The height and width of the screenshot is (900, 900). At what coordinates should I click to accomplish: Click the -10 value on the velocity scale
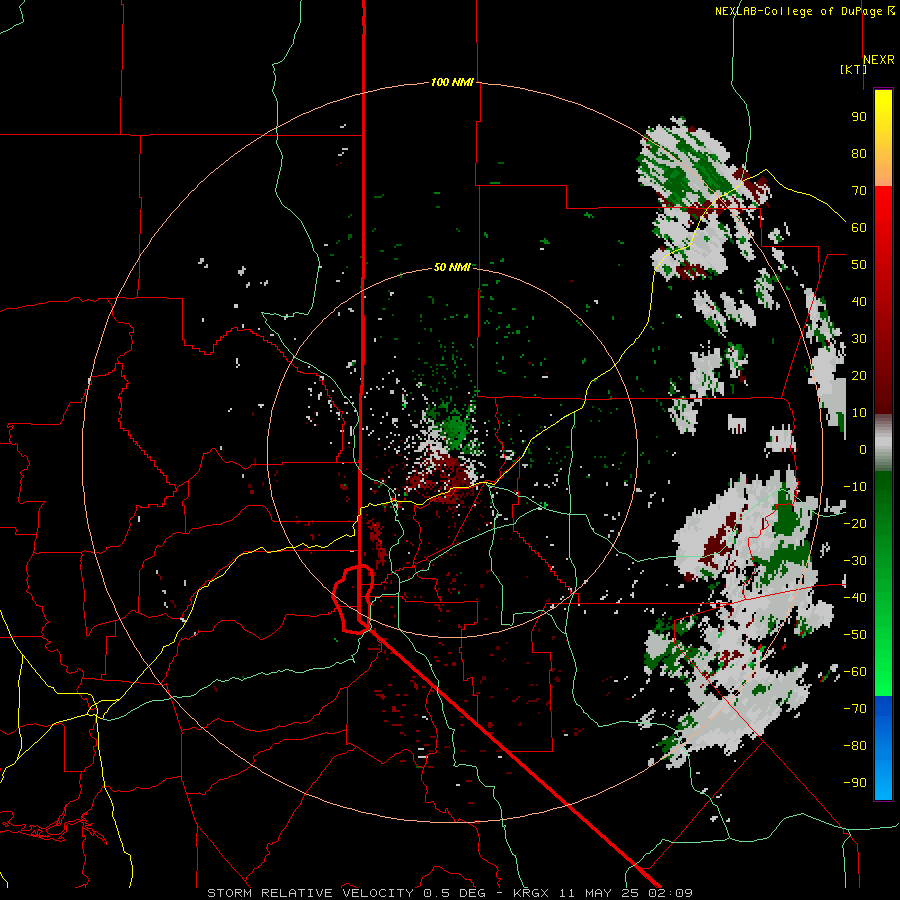click(855, 487)
